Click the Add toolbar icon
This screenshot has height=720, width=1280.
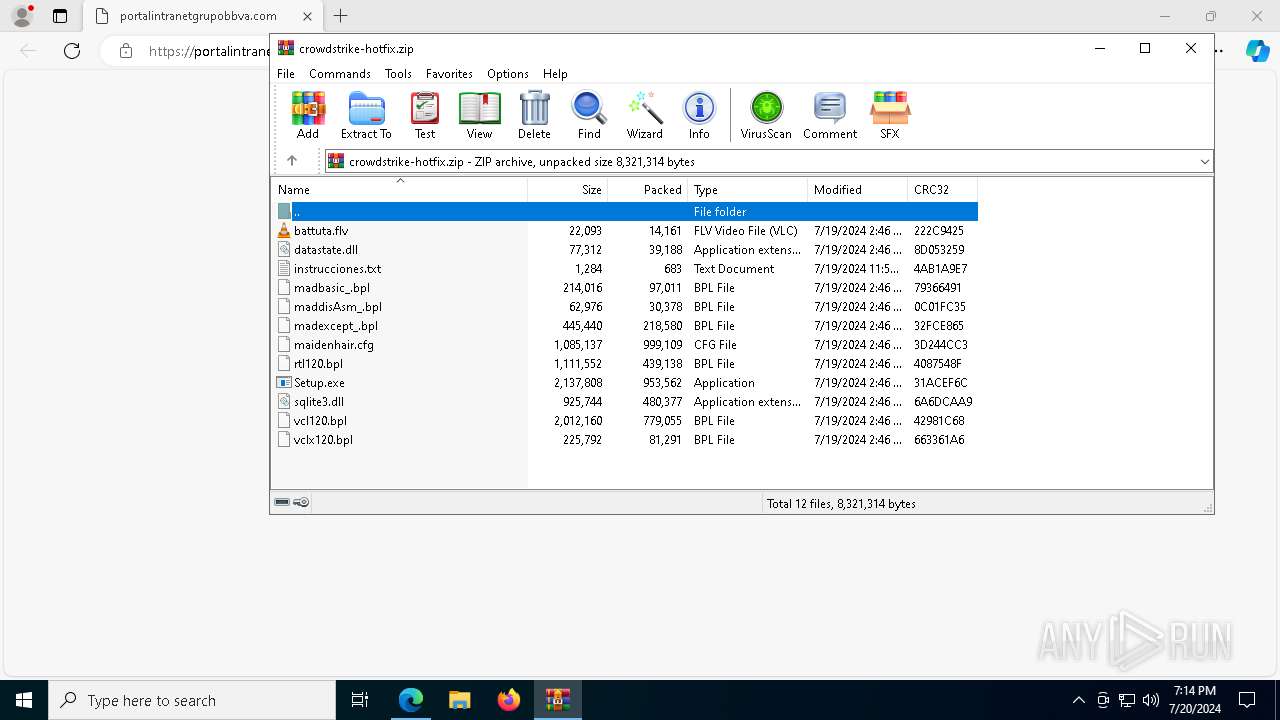point(308,115)
